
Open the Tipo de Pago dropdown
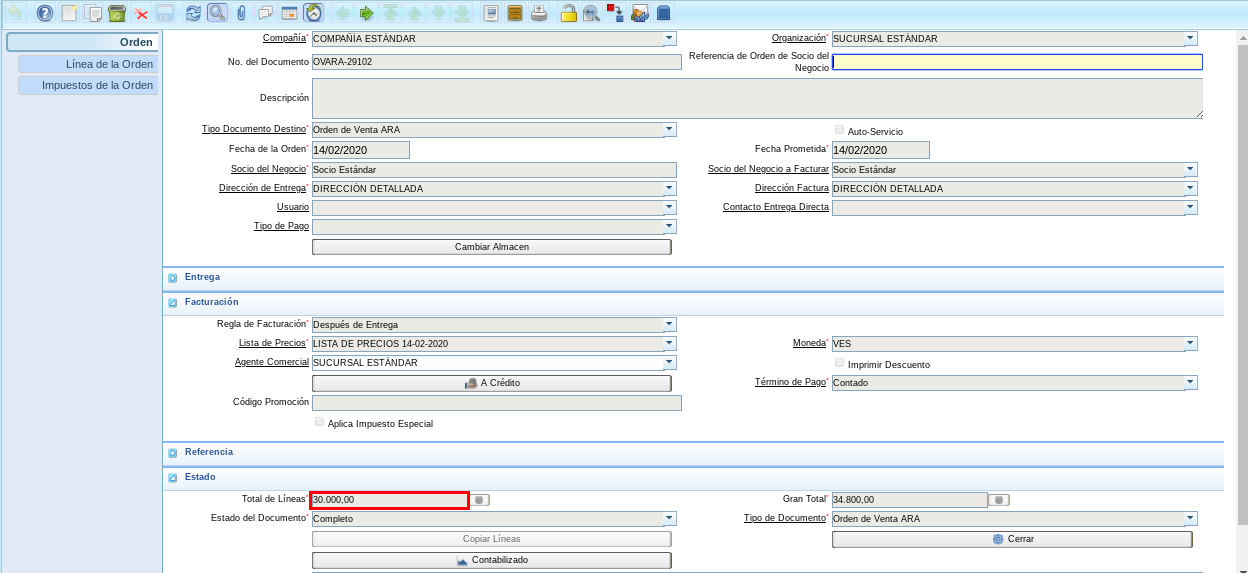click(669, 227)
